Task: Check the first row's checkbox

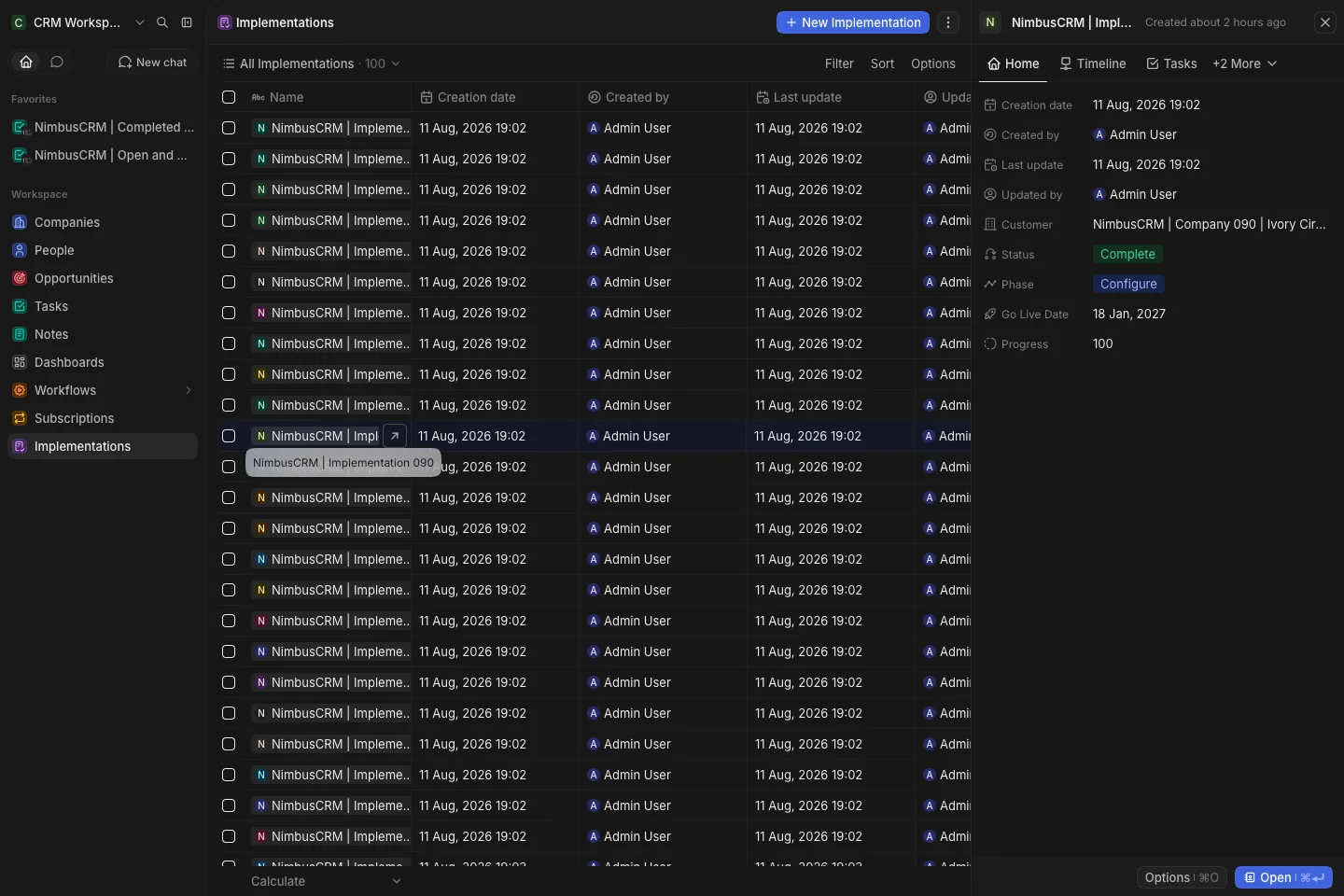Action: click(x=229, y=128)
